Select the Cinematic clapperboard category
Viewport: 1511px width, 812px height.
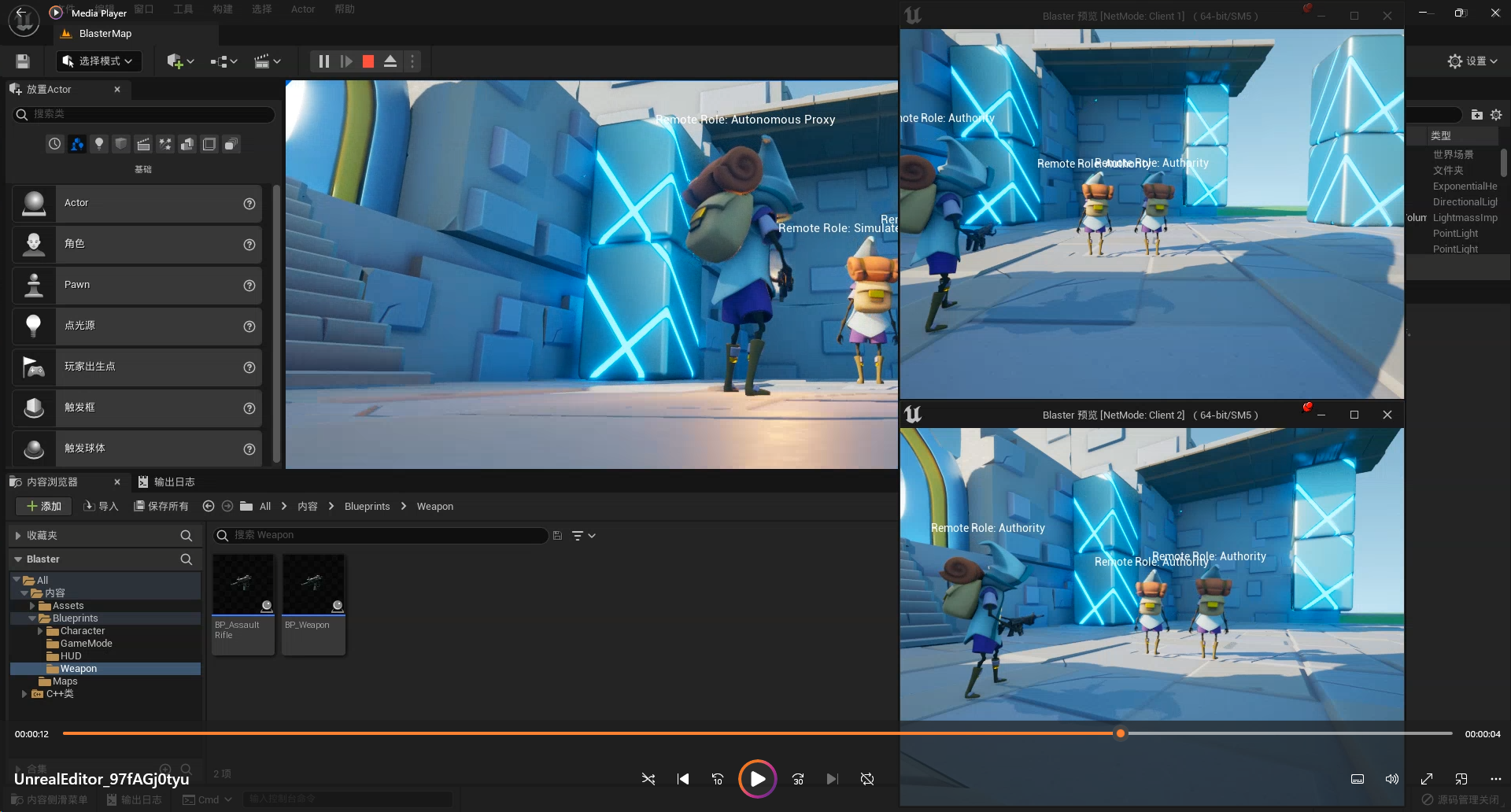[143, 144]
